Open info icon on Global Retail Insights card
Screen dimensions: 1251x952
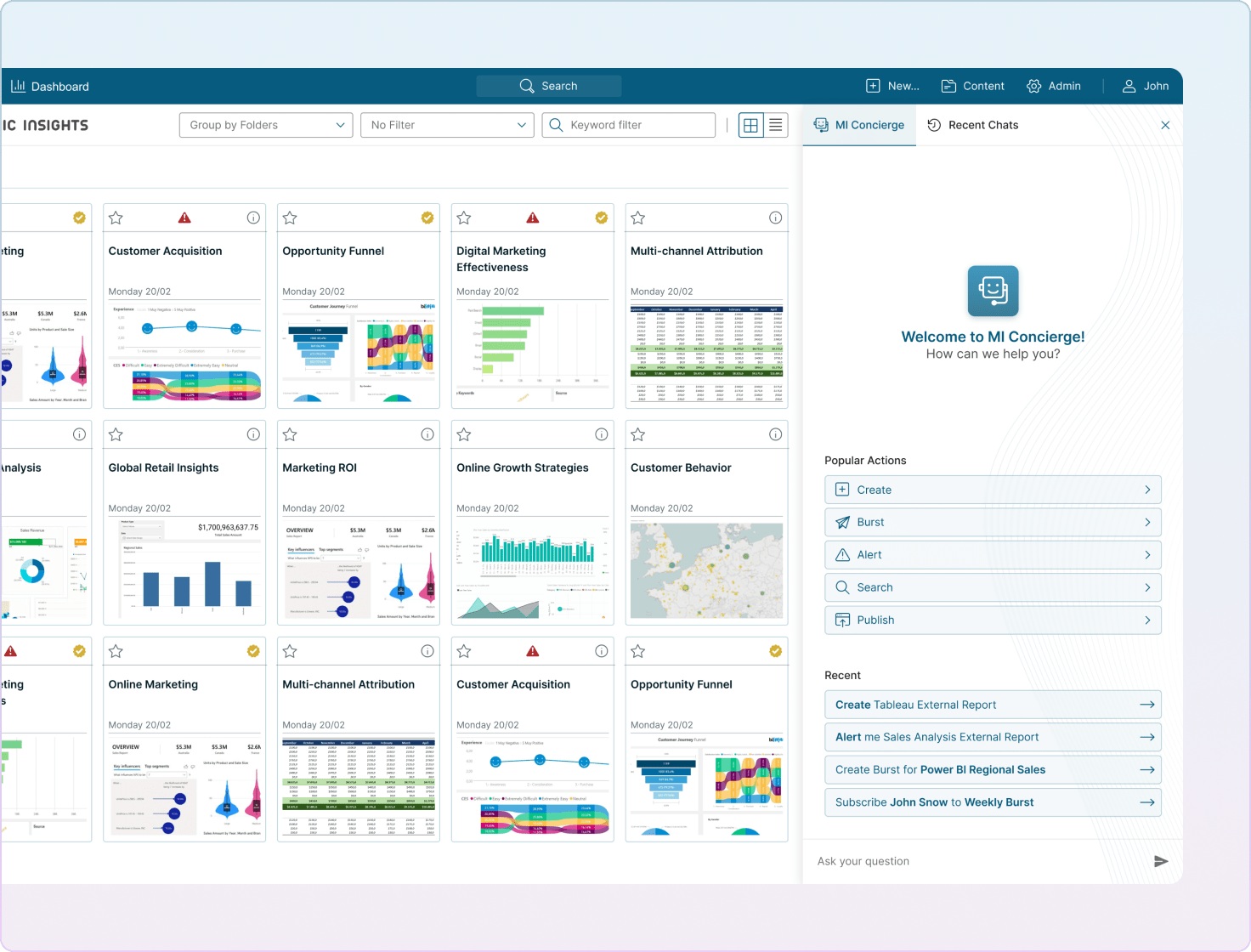coord(253,434)
